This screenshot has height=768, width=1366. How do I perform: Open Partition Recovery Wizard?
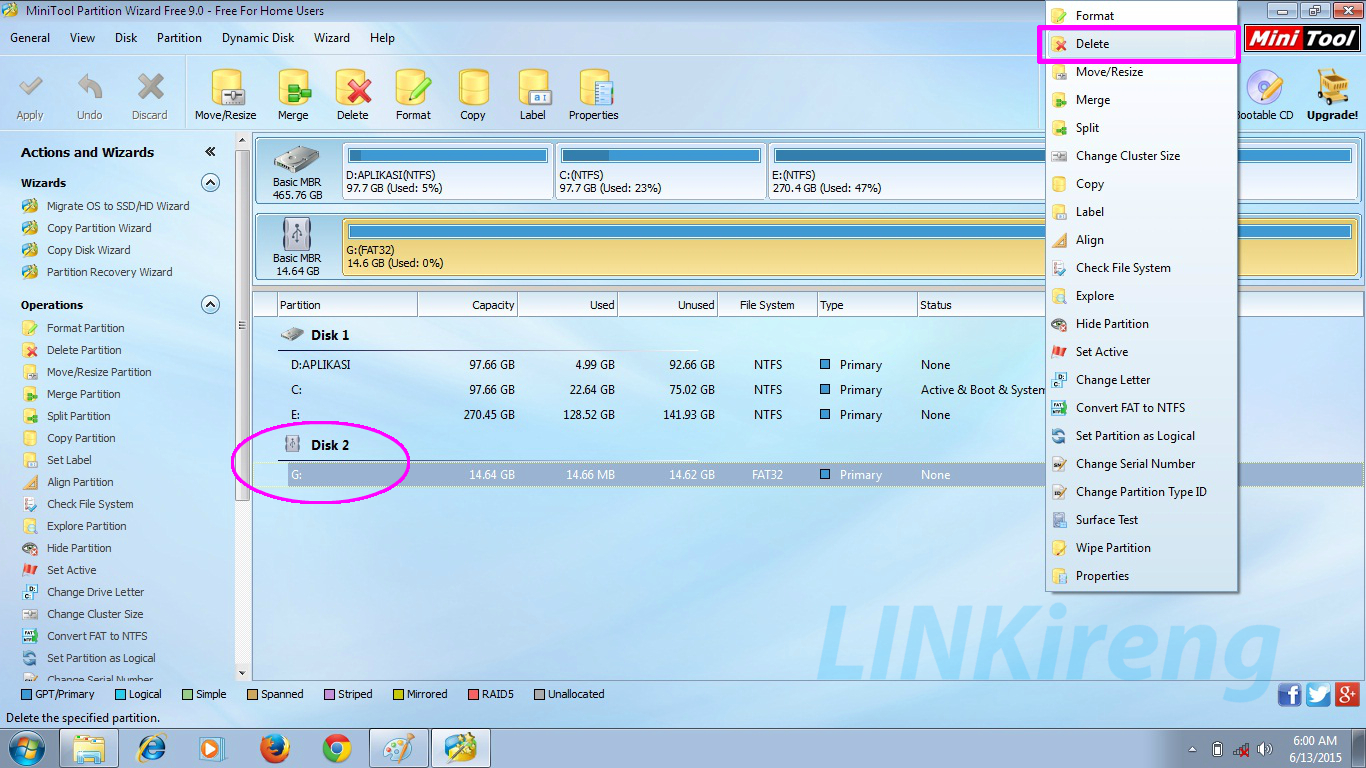click(x=109, y=272)
